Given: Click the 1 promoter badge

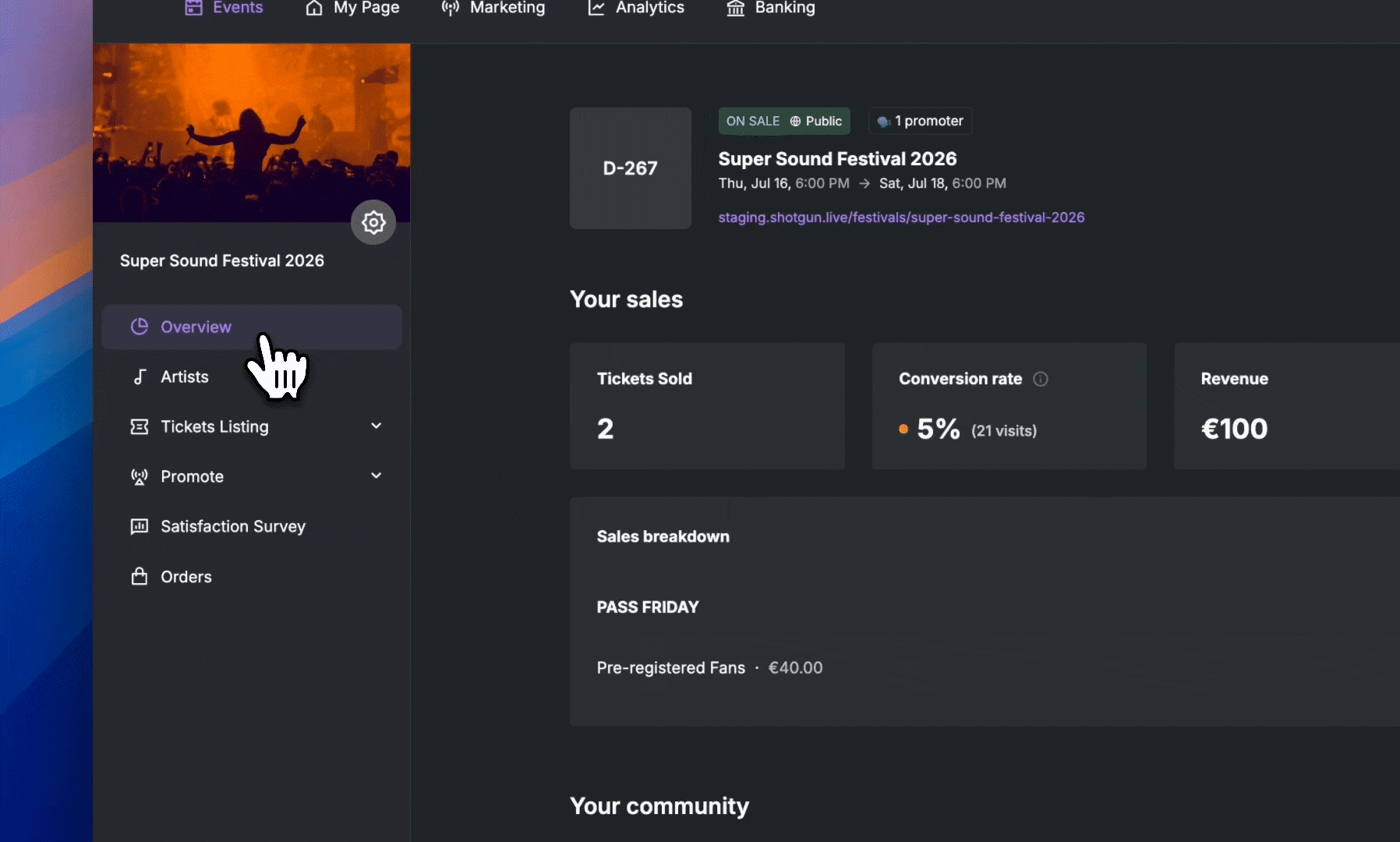Looking at the screenshot, I should (921, 121).
